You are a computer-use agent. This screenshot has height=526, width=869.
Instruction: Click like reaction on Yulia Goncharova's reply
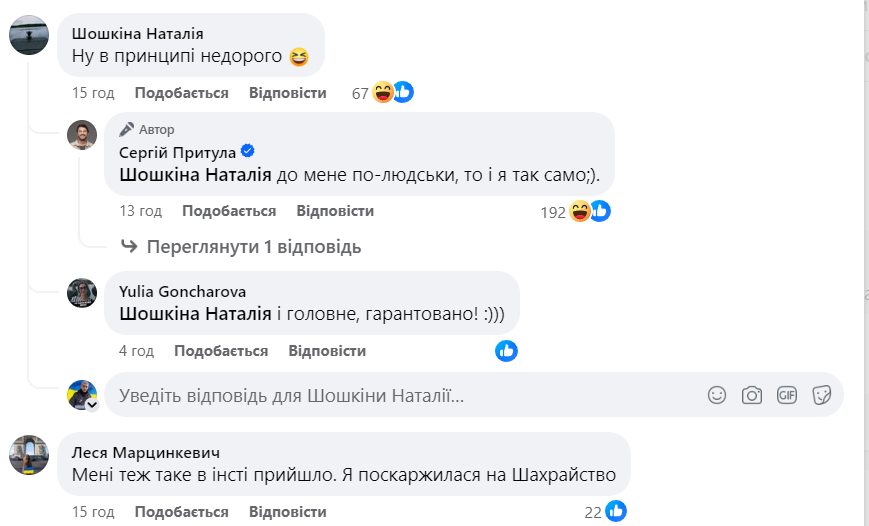pos(507,351)
